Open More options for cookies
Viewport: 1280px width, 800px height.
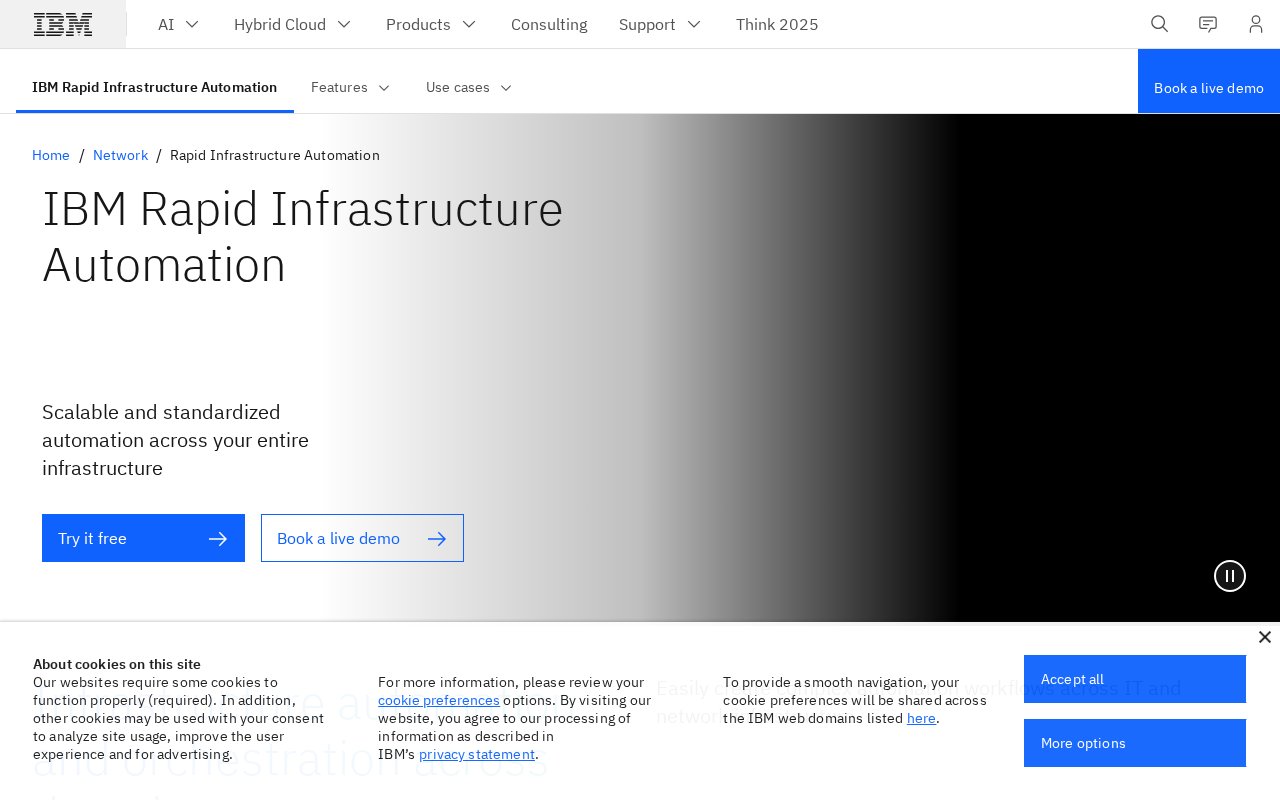[x=1135, y=743]
